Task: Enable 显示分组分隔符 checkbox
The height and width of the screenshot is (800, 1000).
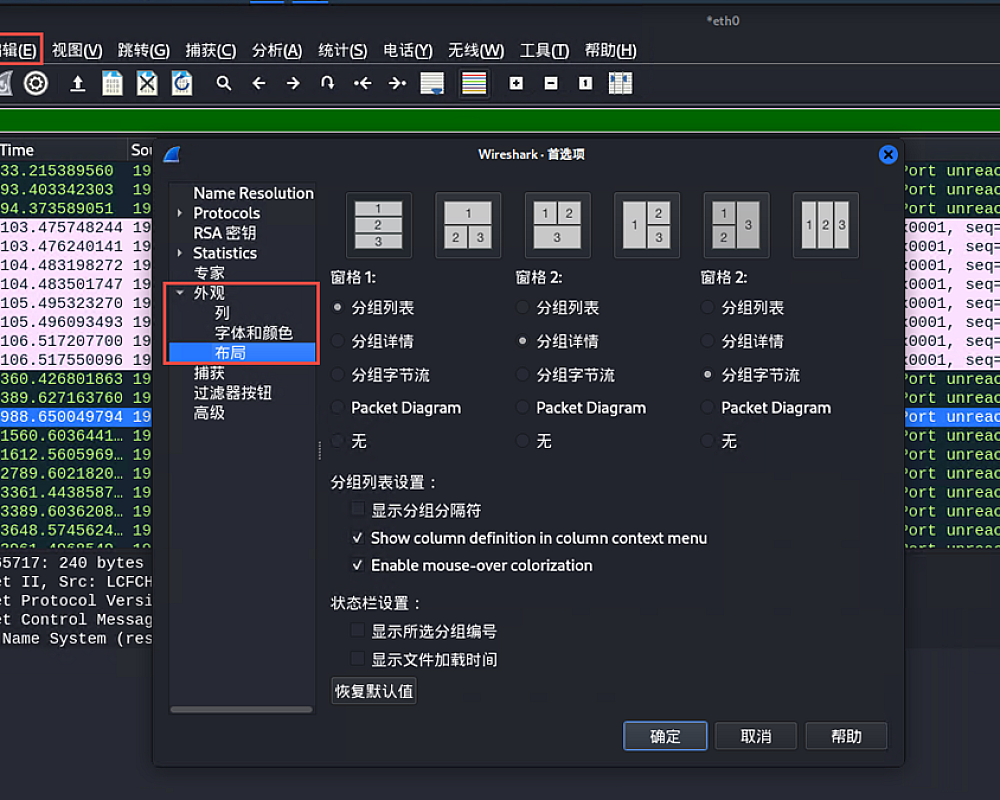Action: click(x=358, y=510)
